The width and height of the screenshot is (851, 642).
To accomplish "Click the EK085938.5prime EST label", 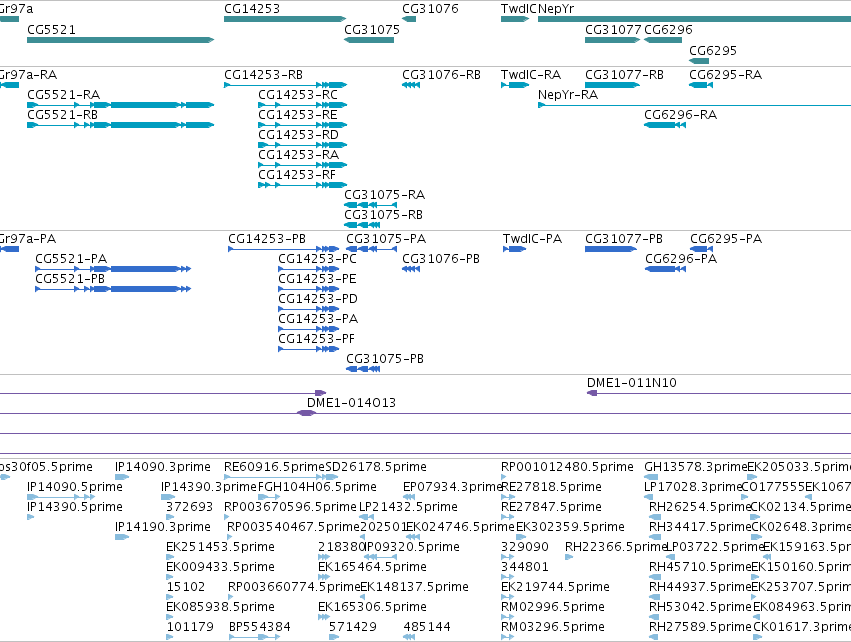I will click(x=220, y=607).
